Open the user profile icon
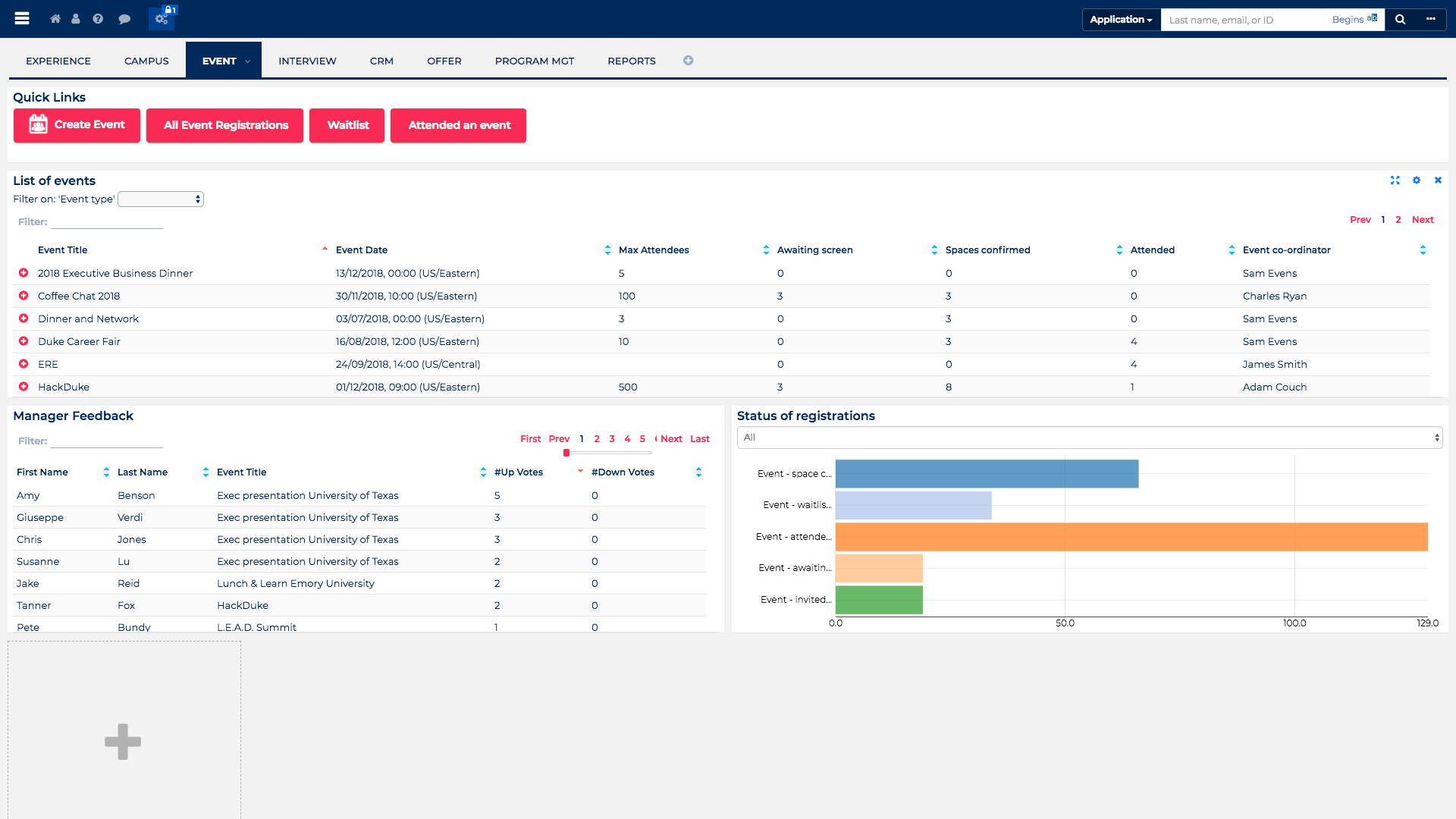This screenshot has width=1456, height=819. pyautogui.click(x=76, y=19)
